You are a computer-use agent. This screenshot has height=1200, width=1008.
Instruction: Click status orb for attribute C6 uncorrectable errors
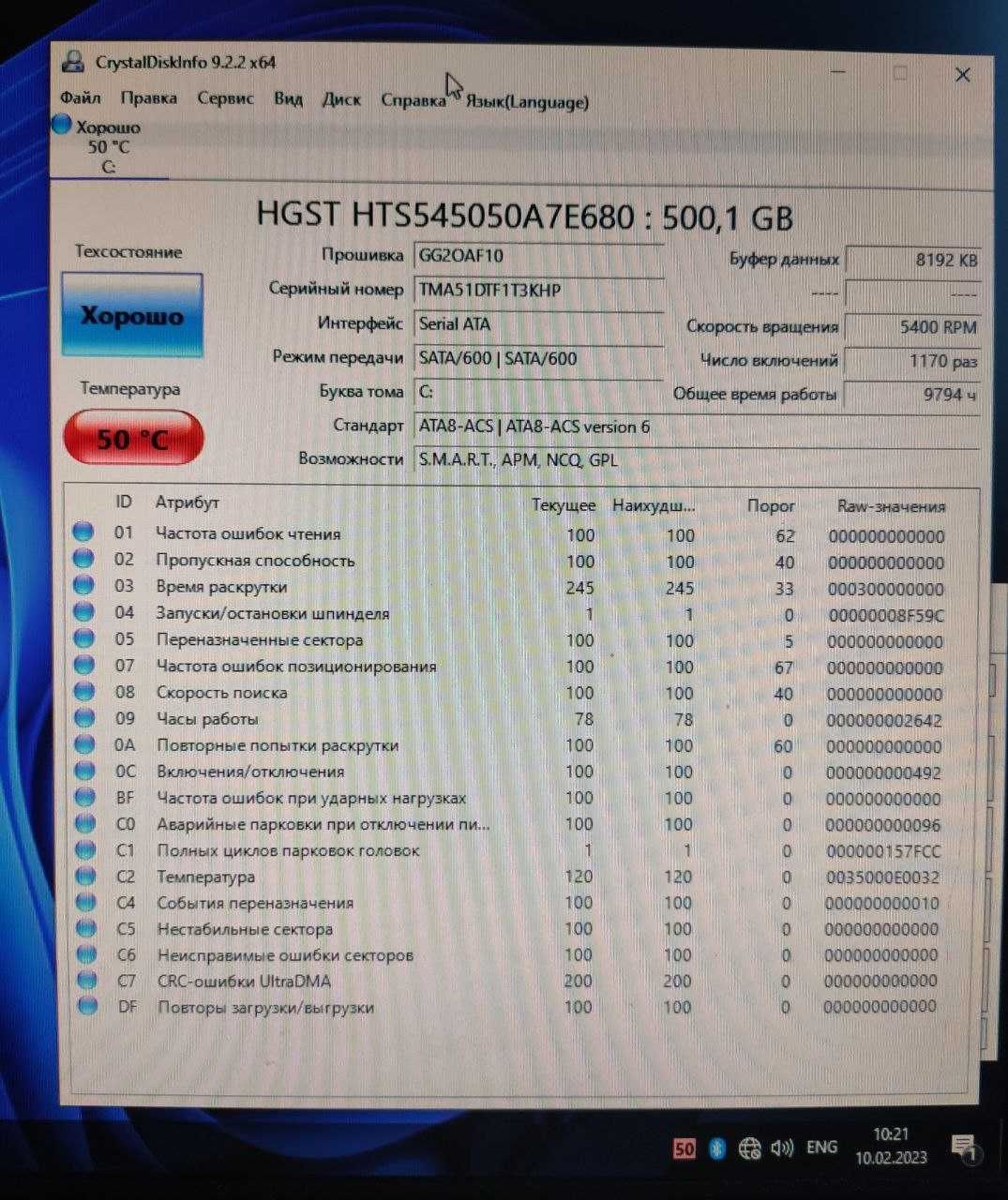tap(87, 954)
